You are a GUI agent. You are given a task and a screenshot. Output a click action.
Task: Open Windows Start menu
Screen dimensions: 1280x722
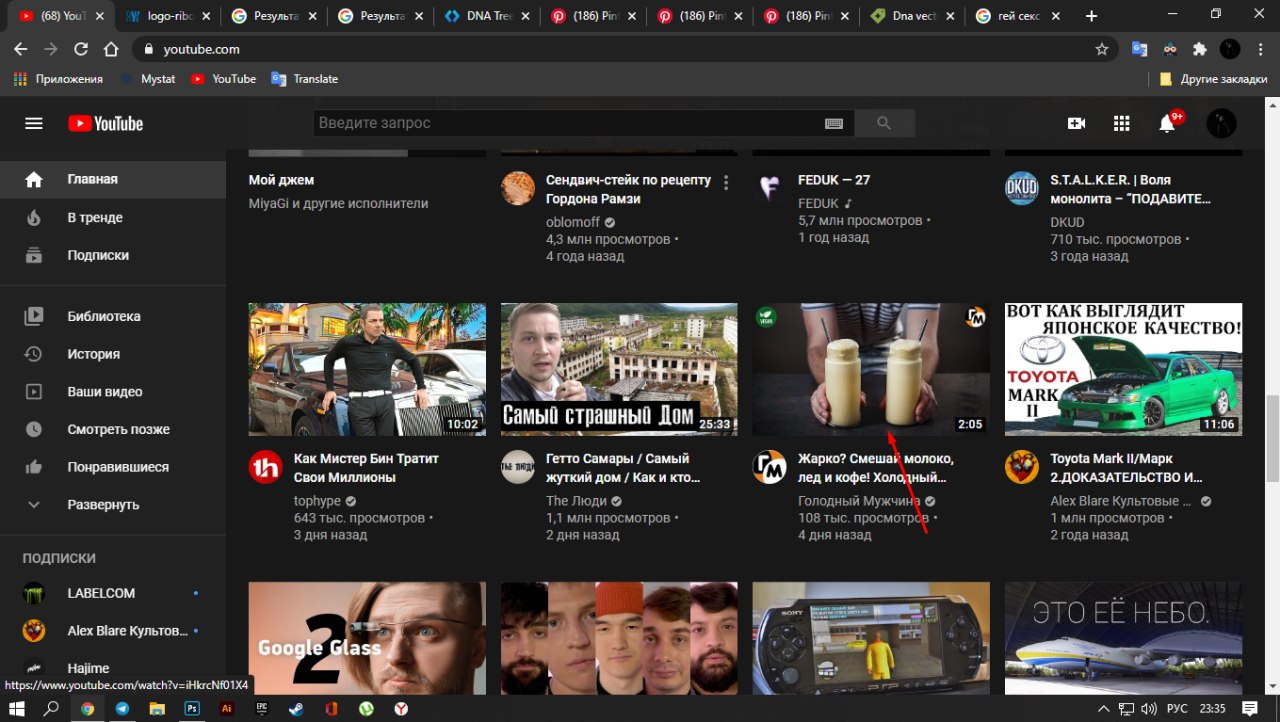(17, 708)
